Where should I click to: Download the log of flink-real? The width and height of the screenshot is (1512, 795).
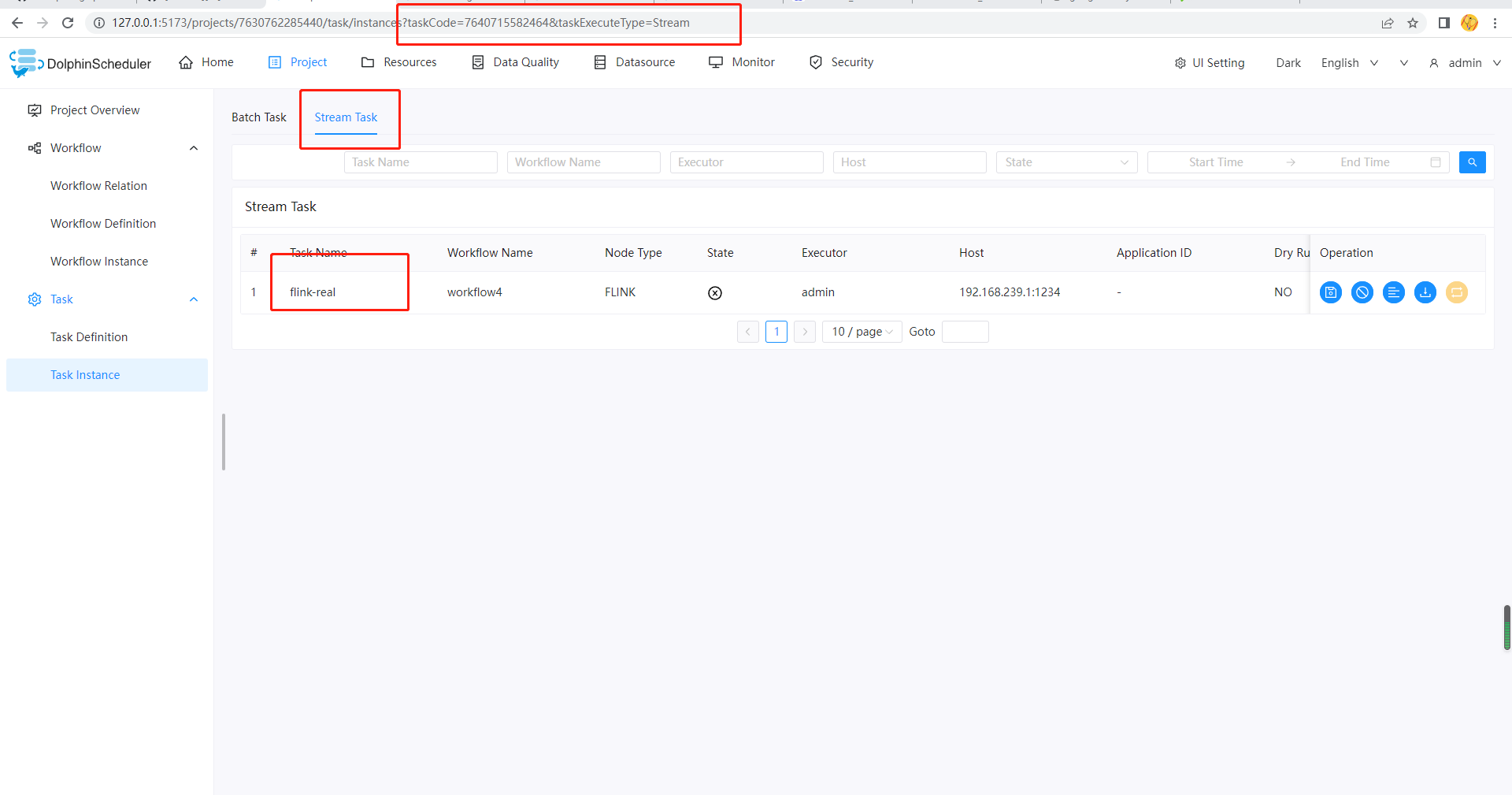coord(1425,292)
